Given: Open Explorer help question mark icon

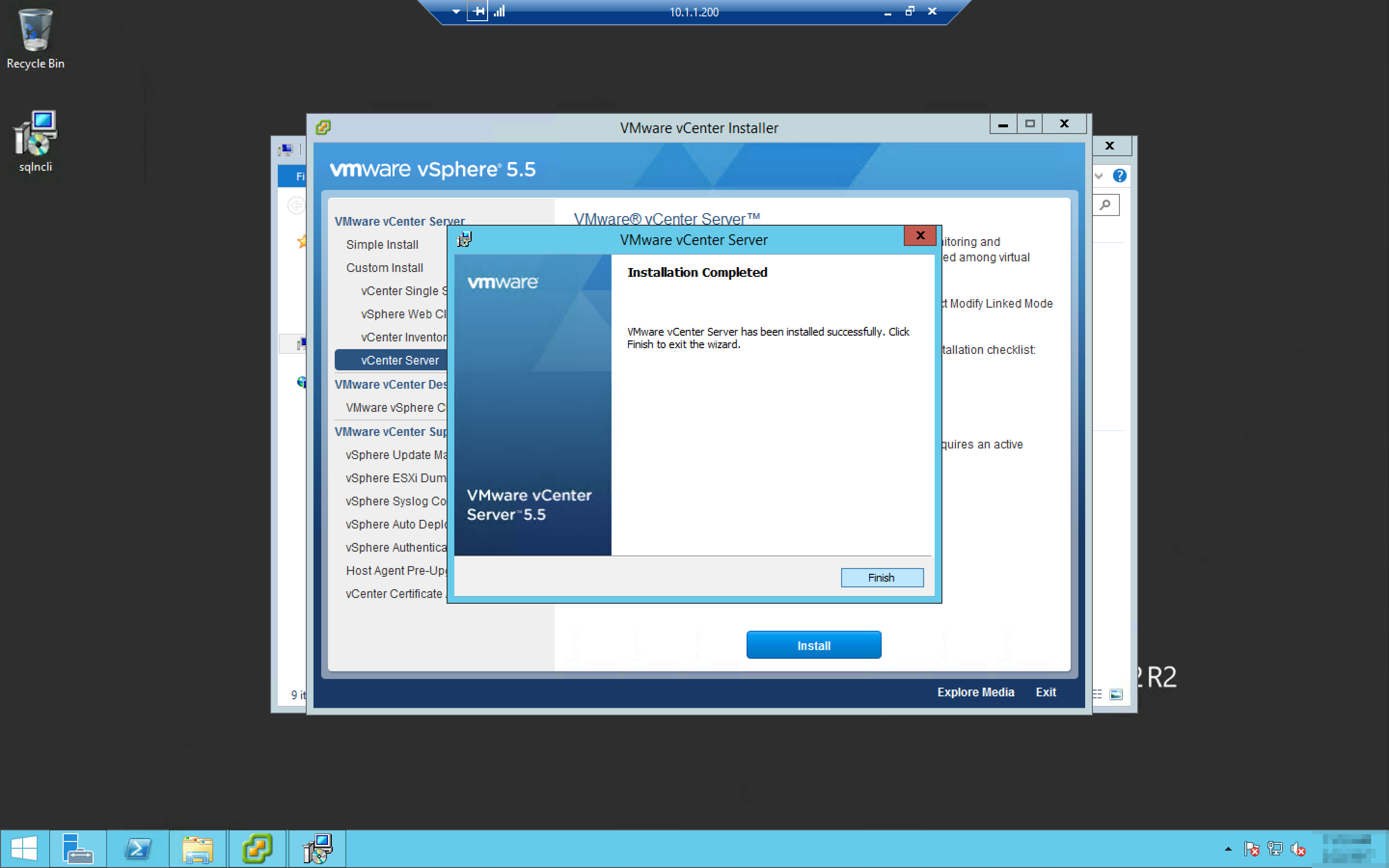Looking at the screenshot, I should [1119, 176].
